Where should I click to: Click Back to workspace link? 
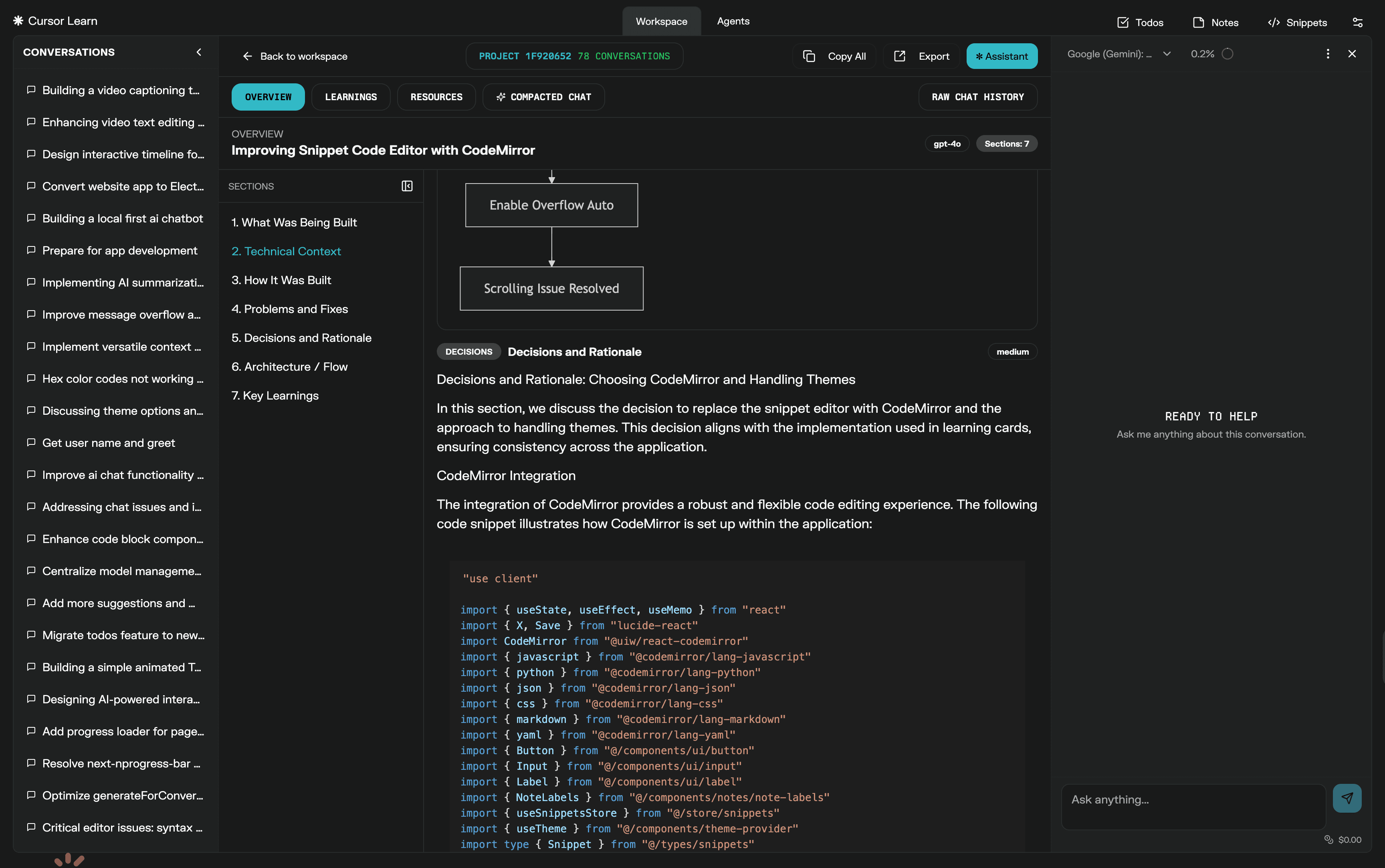pyautogui.click(x=295, y=56)
